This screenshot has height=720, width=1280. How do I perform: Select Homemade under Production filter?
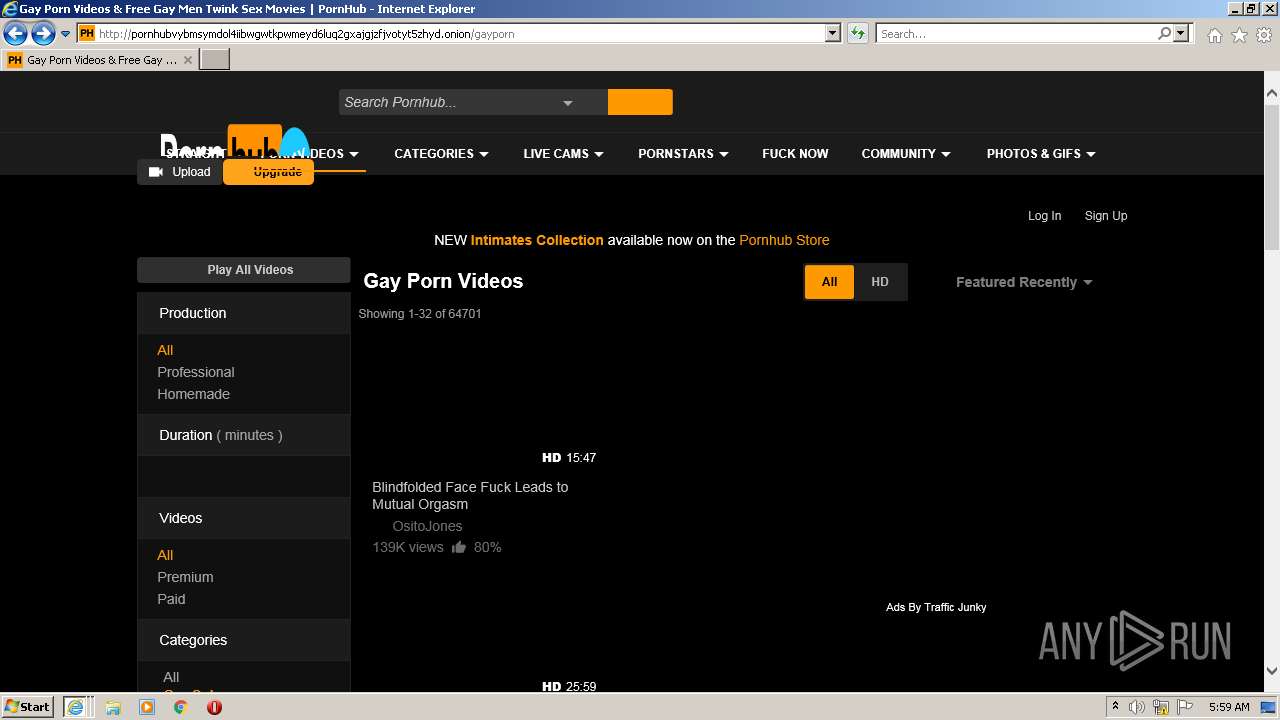pos(193,394)
